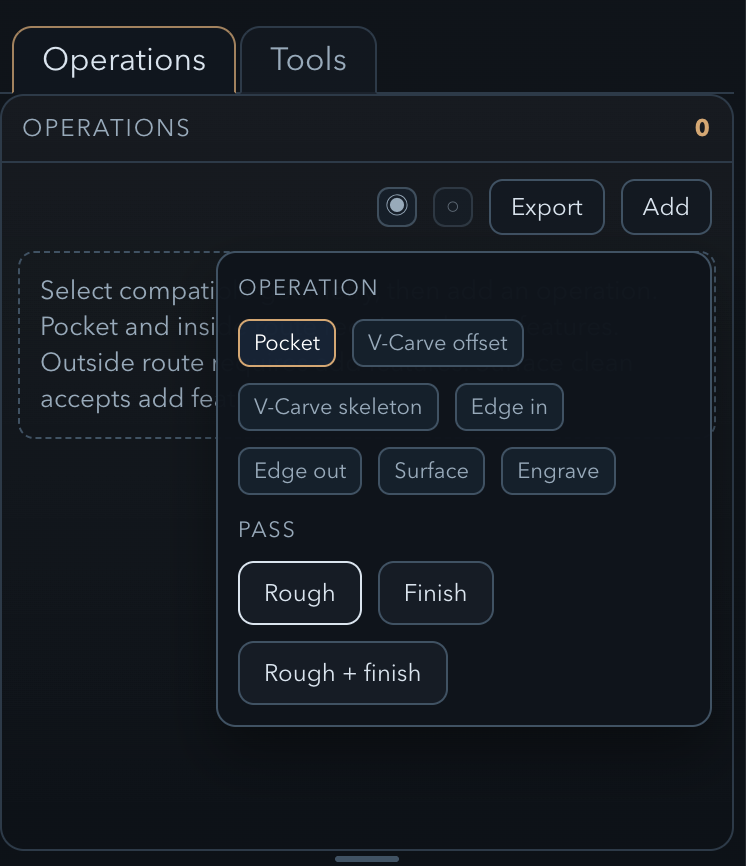The image size is (746, 866).
Task: Choose the Edge in operation
Action: pos(509,407)
